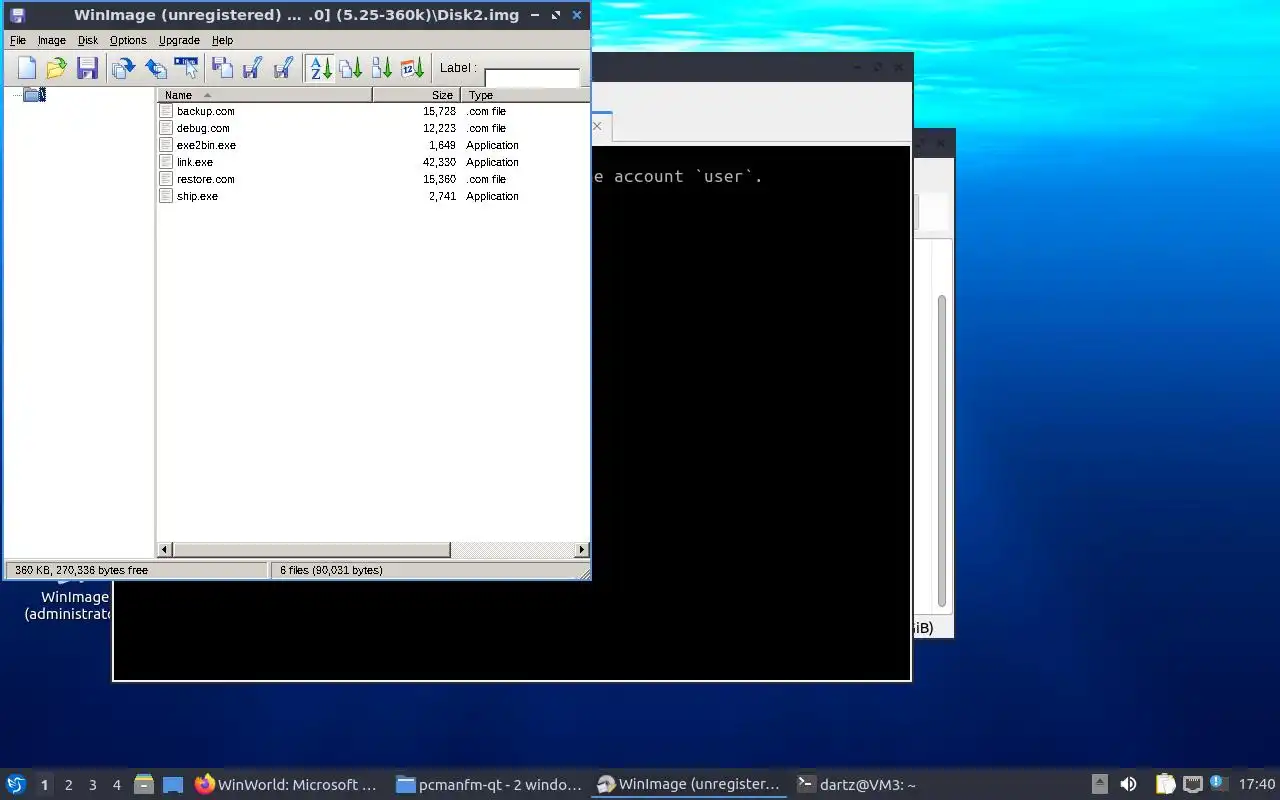
Task: Open the clipboard manager tray icon
Action: click(1165, 785)
